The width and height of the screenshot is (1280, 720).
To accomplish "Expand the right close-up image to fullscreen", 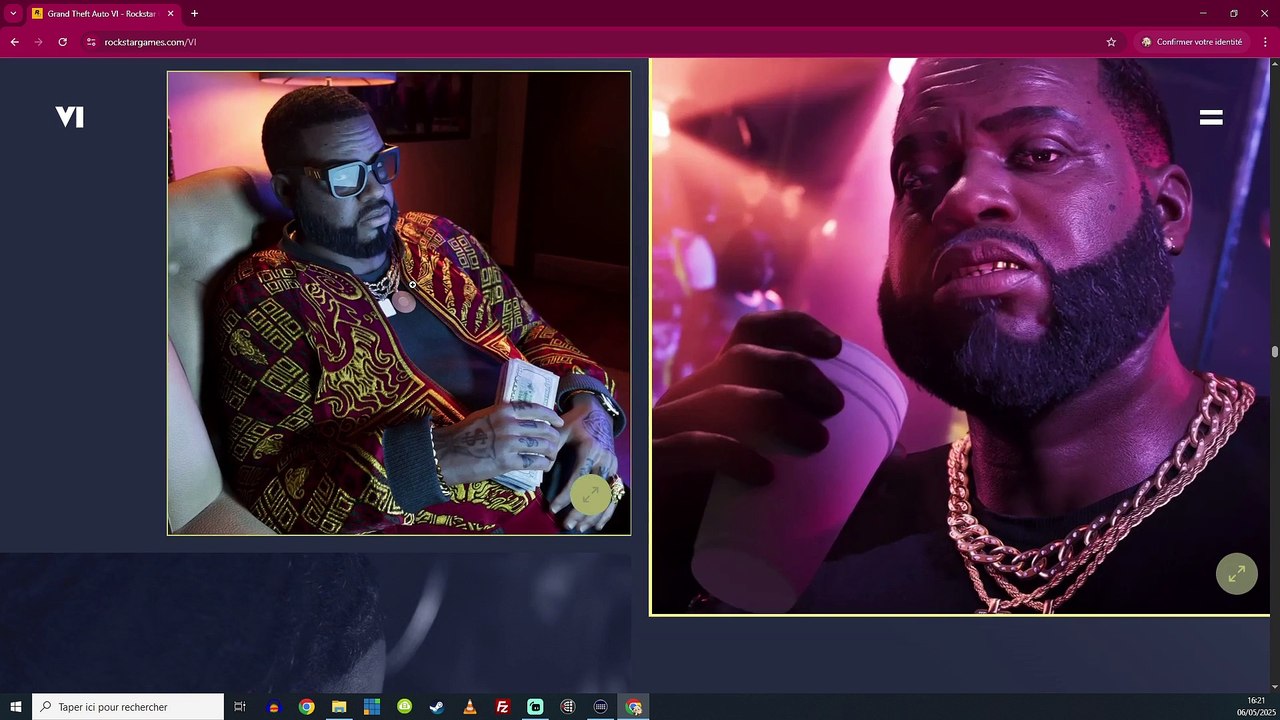I will click(1236, 574).
